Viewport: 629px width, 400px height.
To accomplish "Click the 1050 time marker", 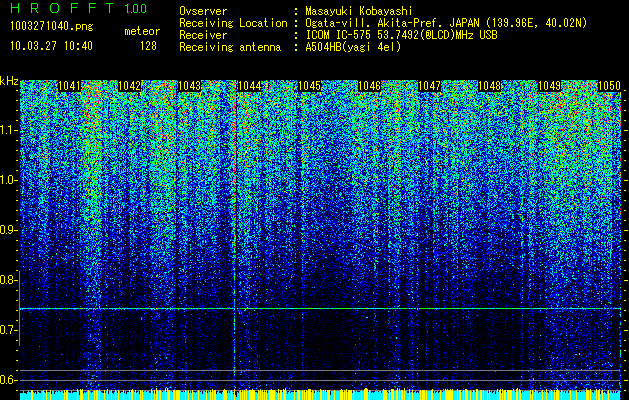I will (609, 86).
